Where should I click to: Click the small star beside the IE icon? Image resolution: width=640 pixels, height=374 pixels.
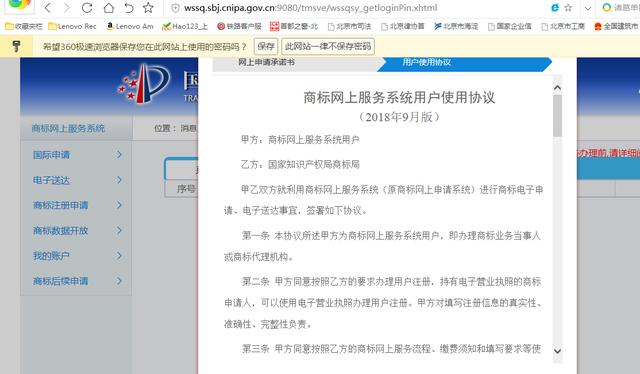568,7
